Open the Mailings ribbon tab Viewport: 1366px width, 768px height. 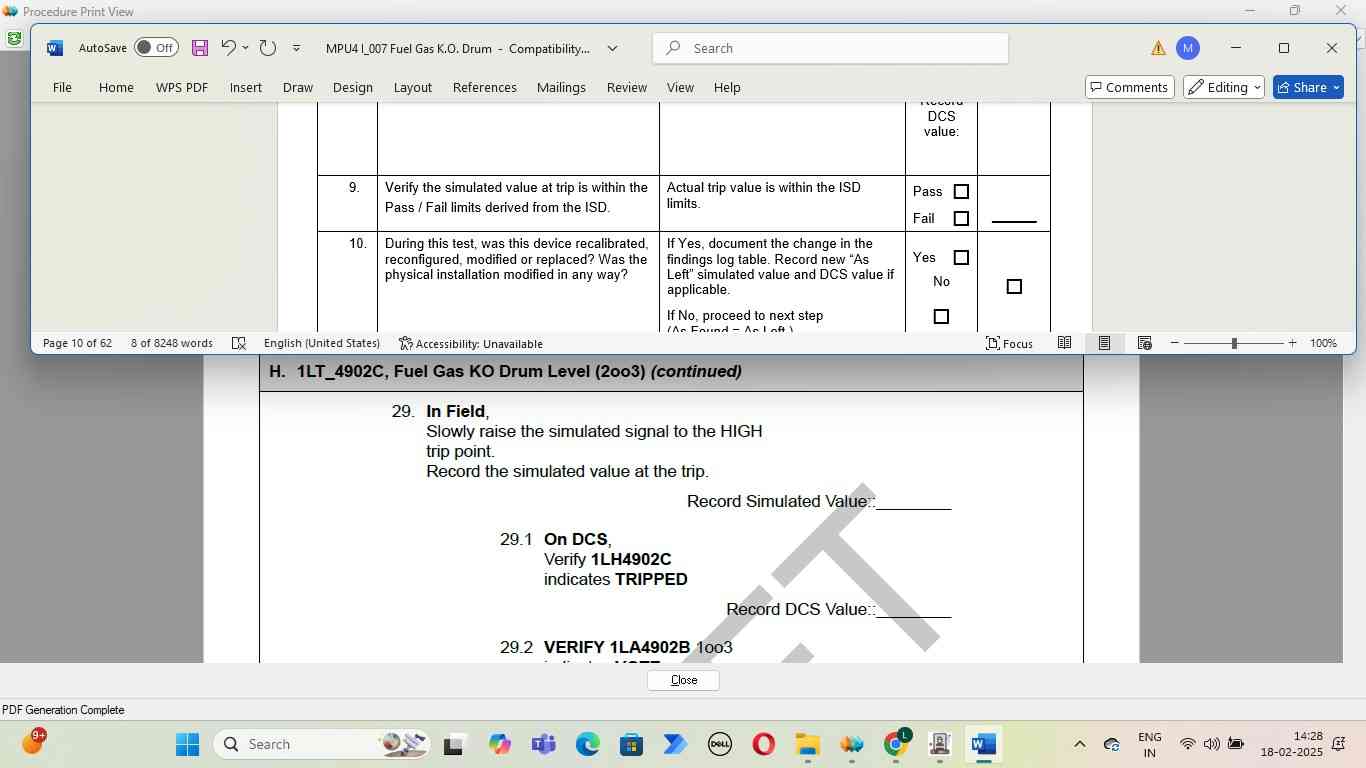pos(561,87)
